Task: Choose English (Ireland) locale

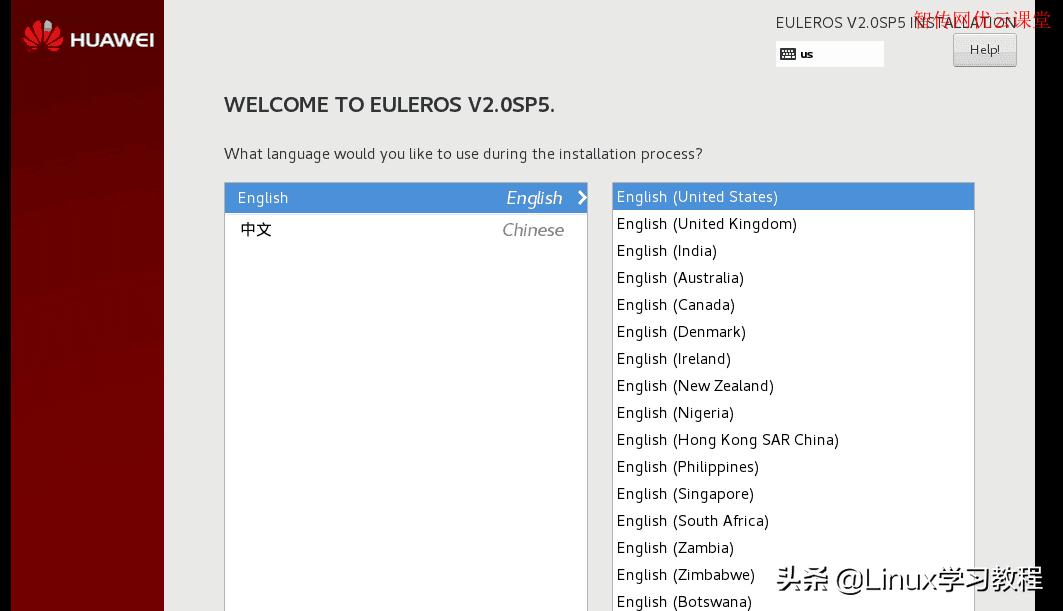Action: point(793,359)
